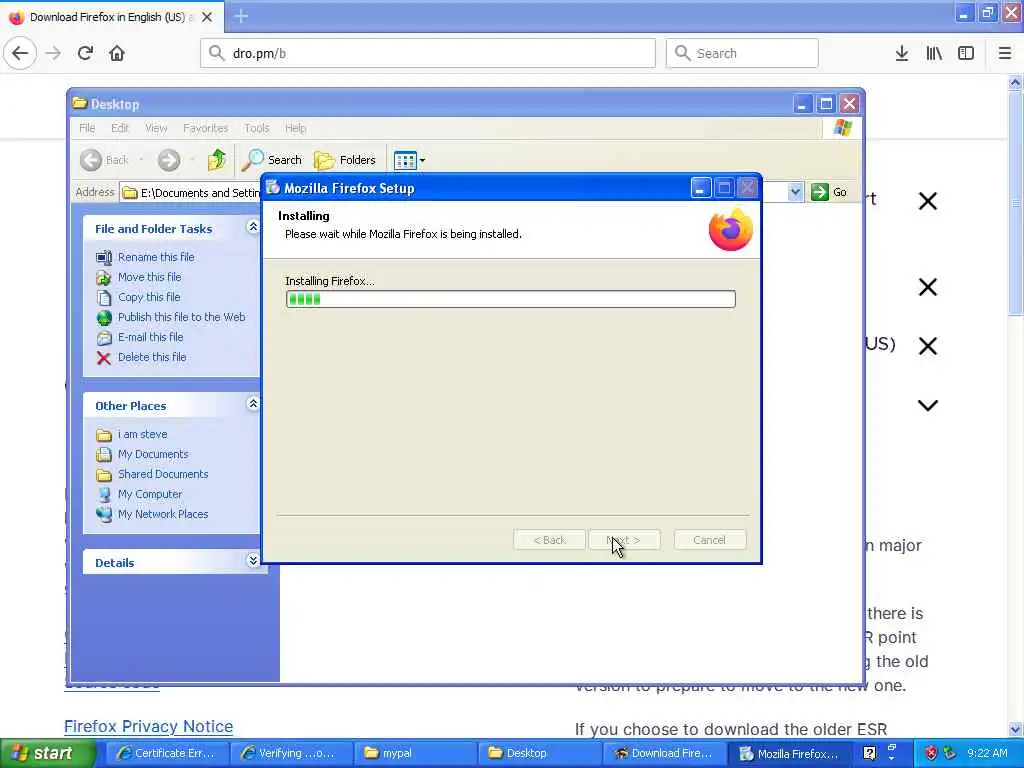Screen dimensions: 1024x768
Task: Click Cancel in Firefox Setup
Action: [x=710, y=540]
